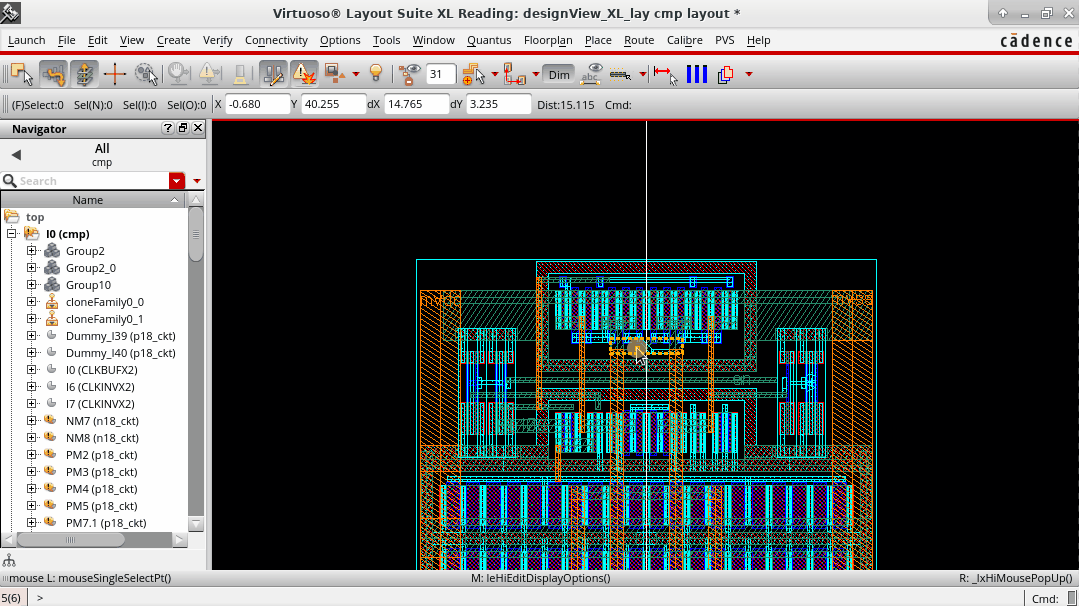Click the greyed hand constraint icon
Screen dimensions: 1079x606
[178, 74]
